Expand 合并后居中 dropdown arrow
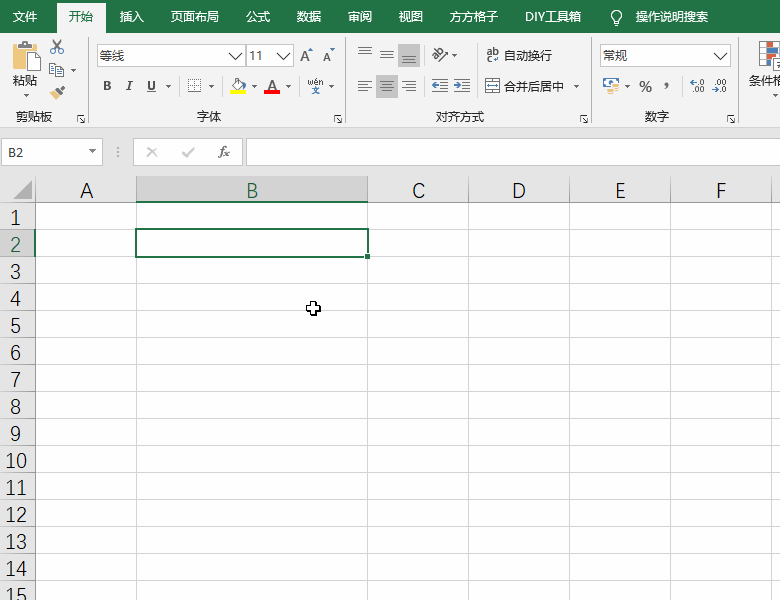Screen dimensions: 780x600 click(577, 87)
